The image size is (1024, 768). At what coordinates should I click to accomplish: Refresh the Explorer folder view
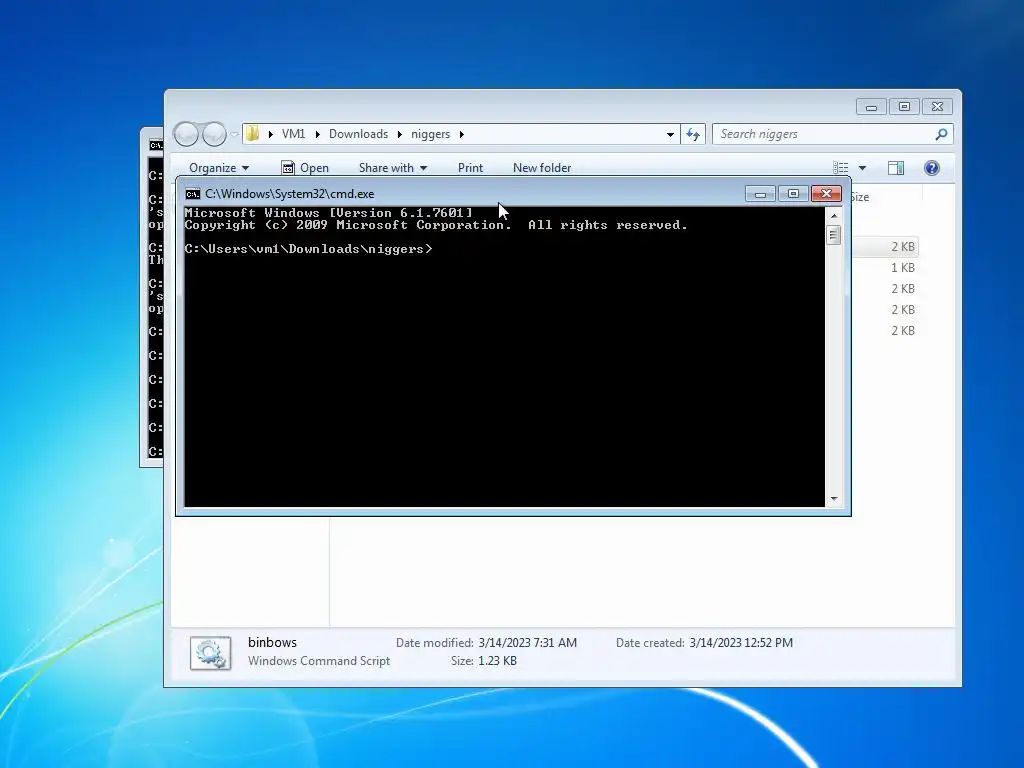tap(693, 135)
